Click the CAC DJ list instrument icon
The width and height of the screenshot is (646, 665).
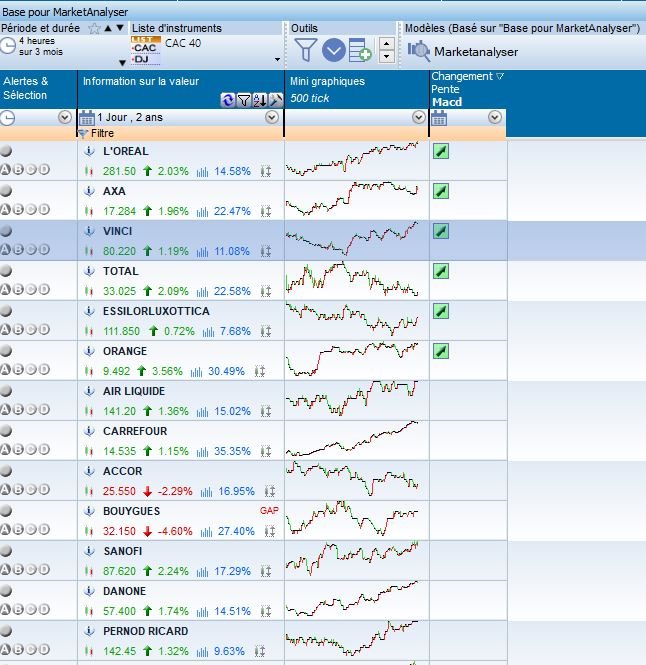145,50
